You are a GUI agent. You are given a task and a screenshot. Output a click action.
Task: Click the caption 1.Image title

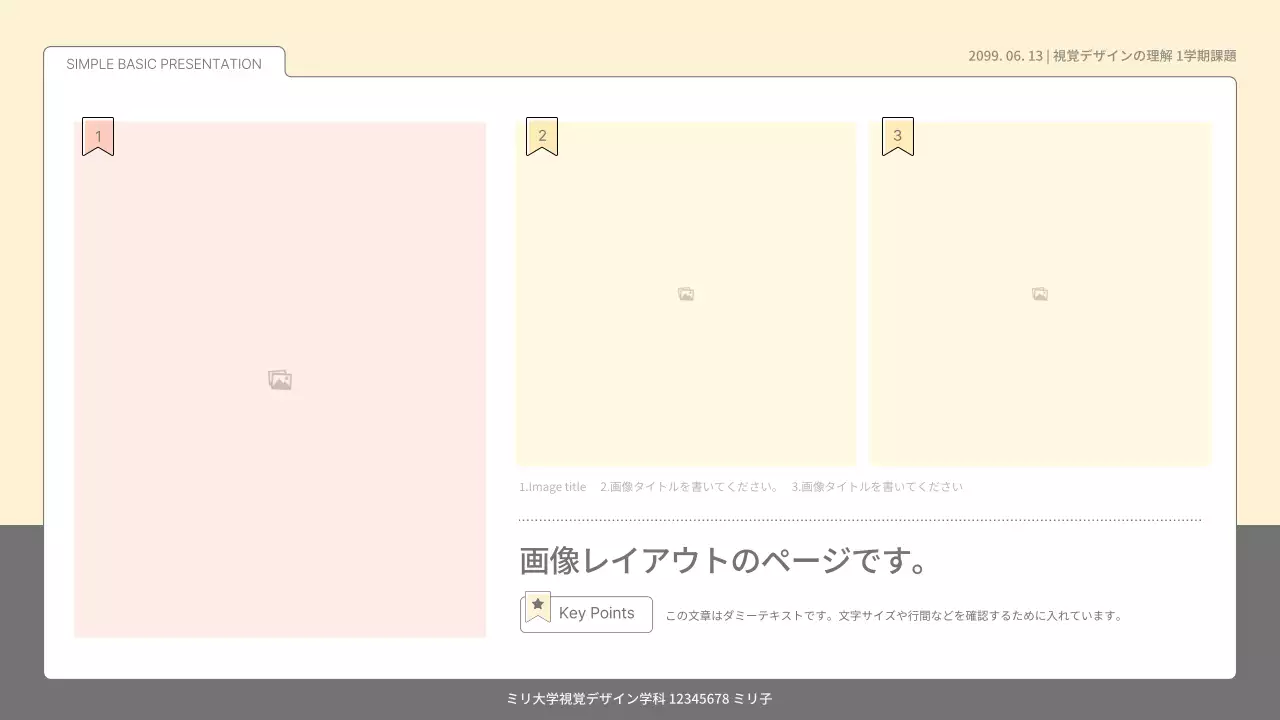[552, 486]
